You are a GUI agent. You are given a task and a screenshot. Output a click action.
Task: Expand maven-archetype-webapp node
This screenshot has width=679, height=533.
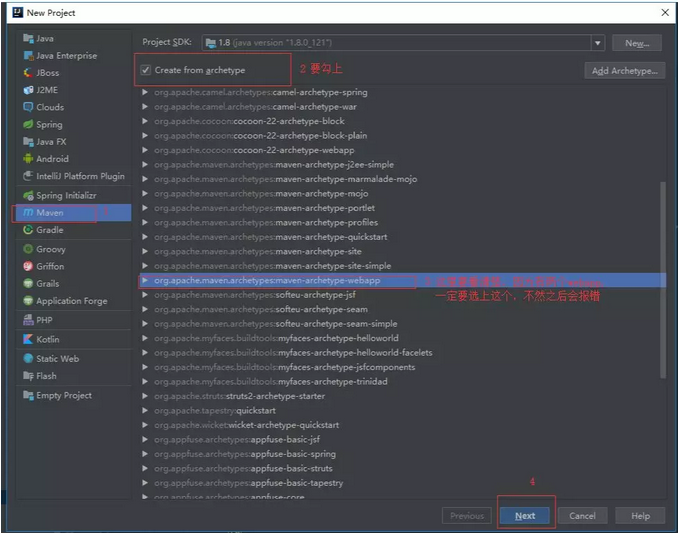(145, 281)
